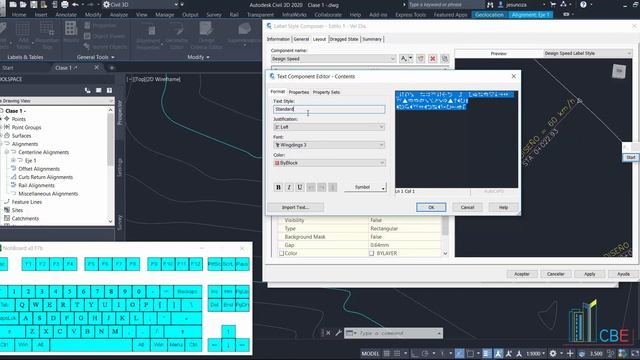
Task: Open the Preview Design Speed Label Style dropdown
Action: tap(587, 53)
